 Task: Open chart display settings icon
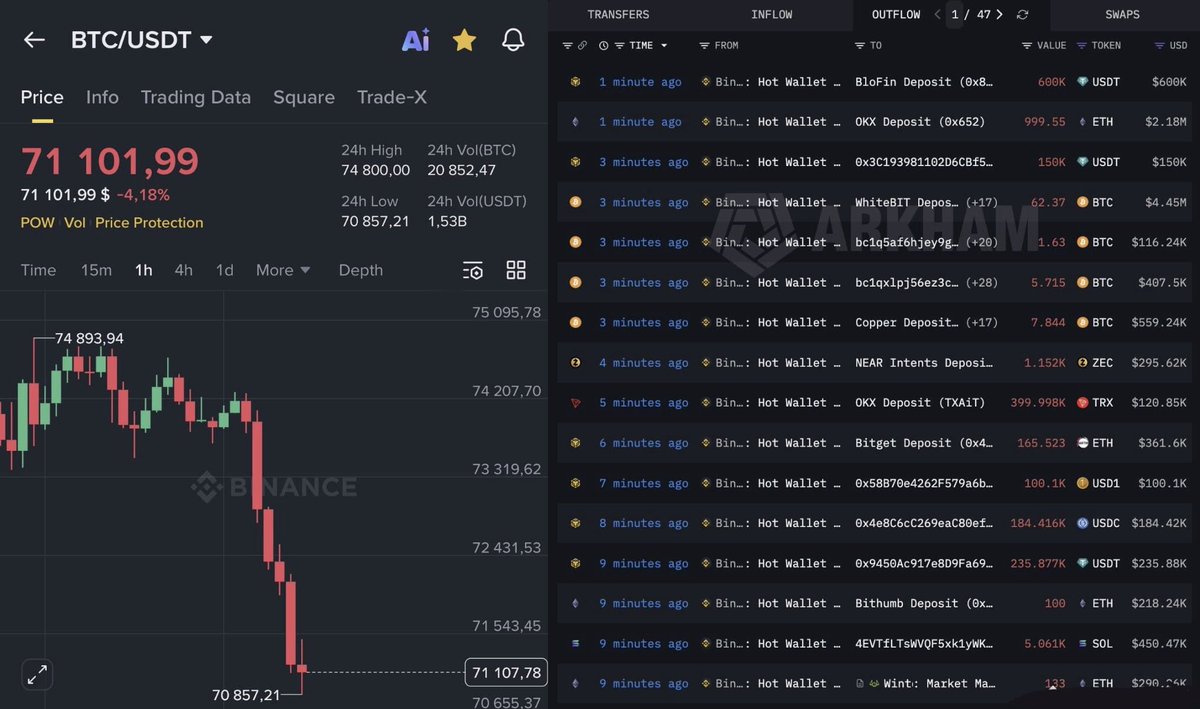472,270
